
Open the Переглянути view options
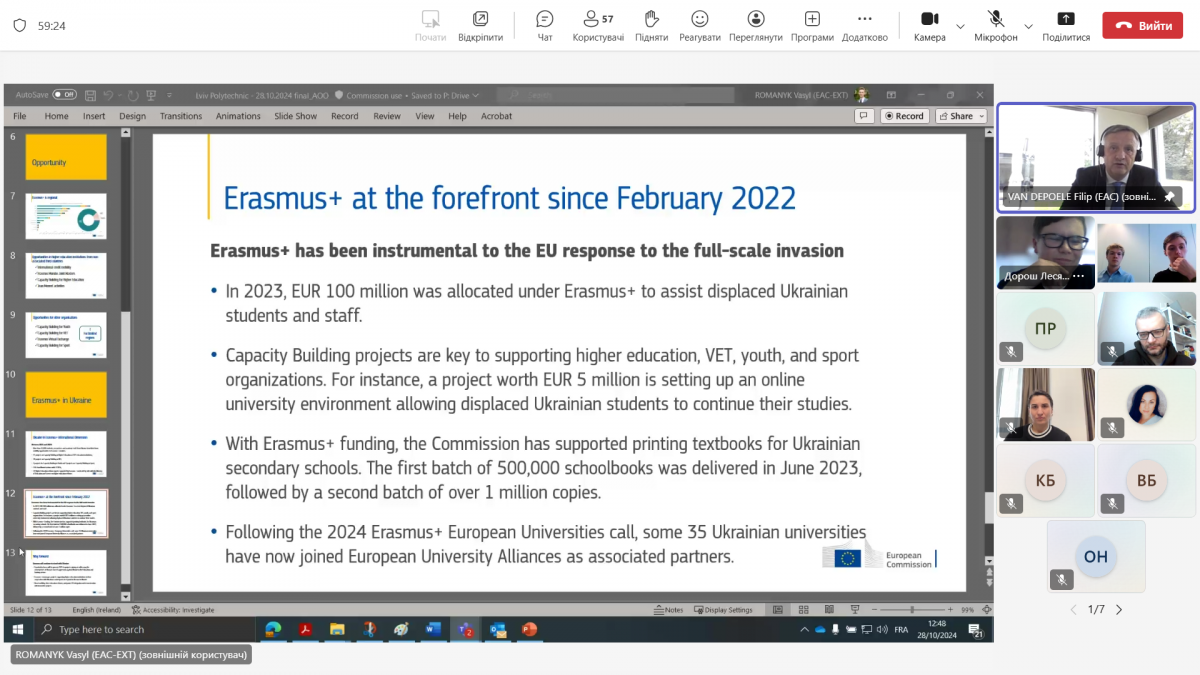[x=755, y=25]
